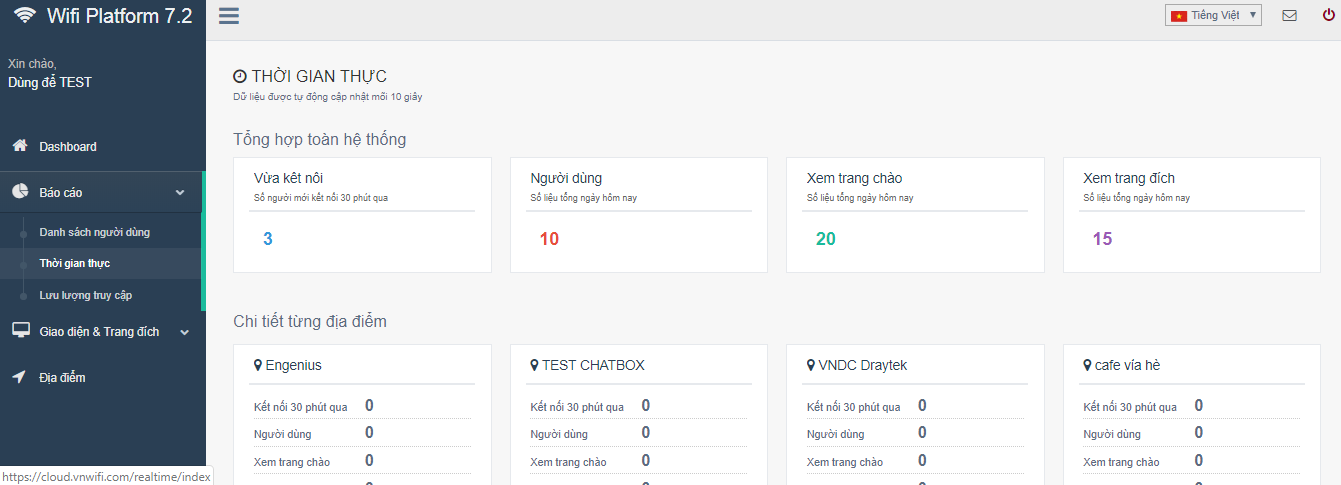Click the Giao diện monitor icon
This screenshot has width=1341, height=485.
[20, 331]
